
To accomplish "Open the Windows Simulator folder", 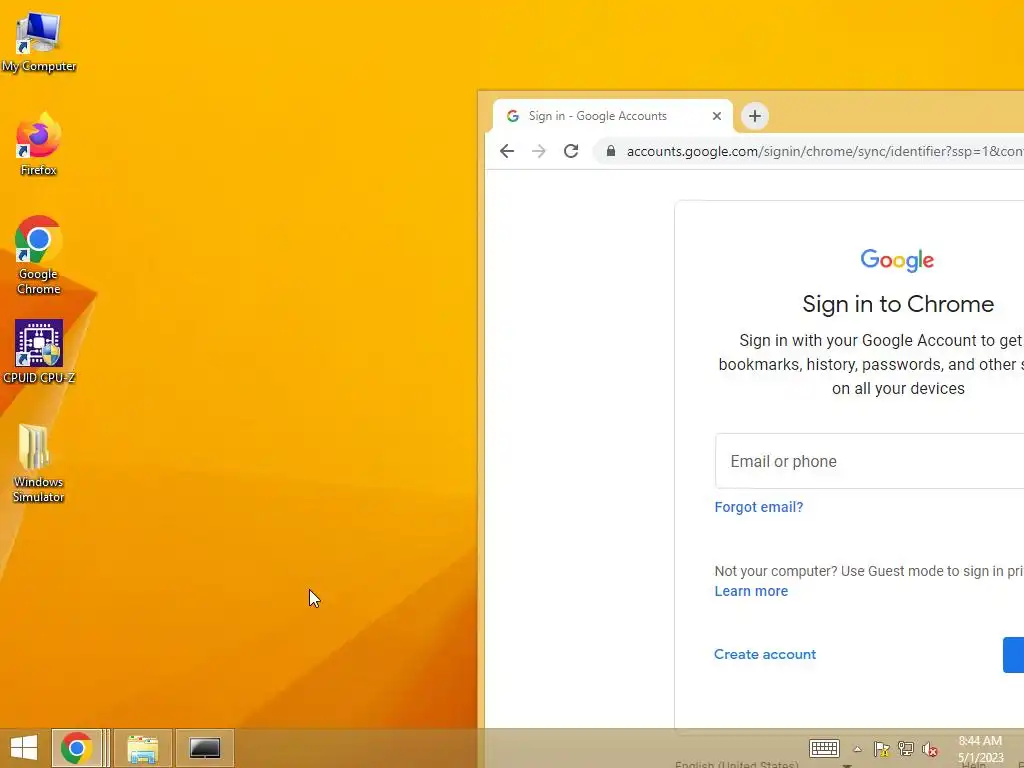I will pyautogui.click(x=39, y=463).
